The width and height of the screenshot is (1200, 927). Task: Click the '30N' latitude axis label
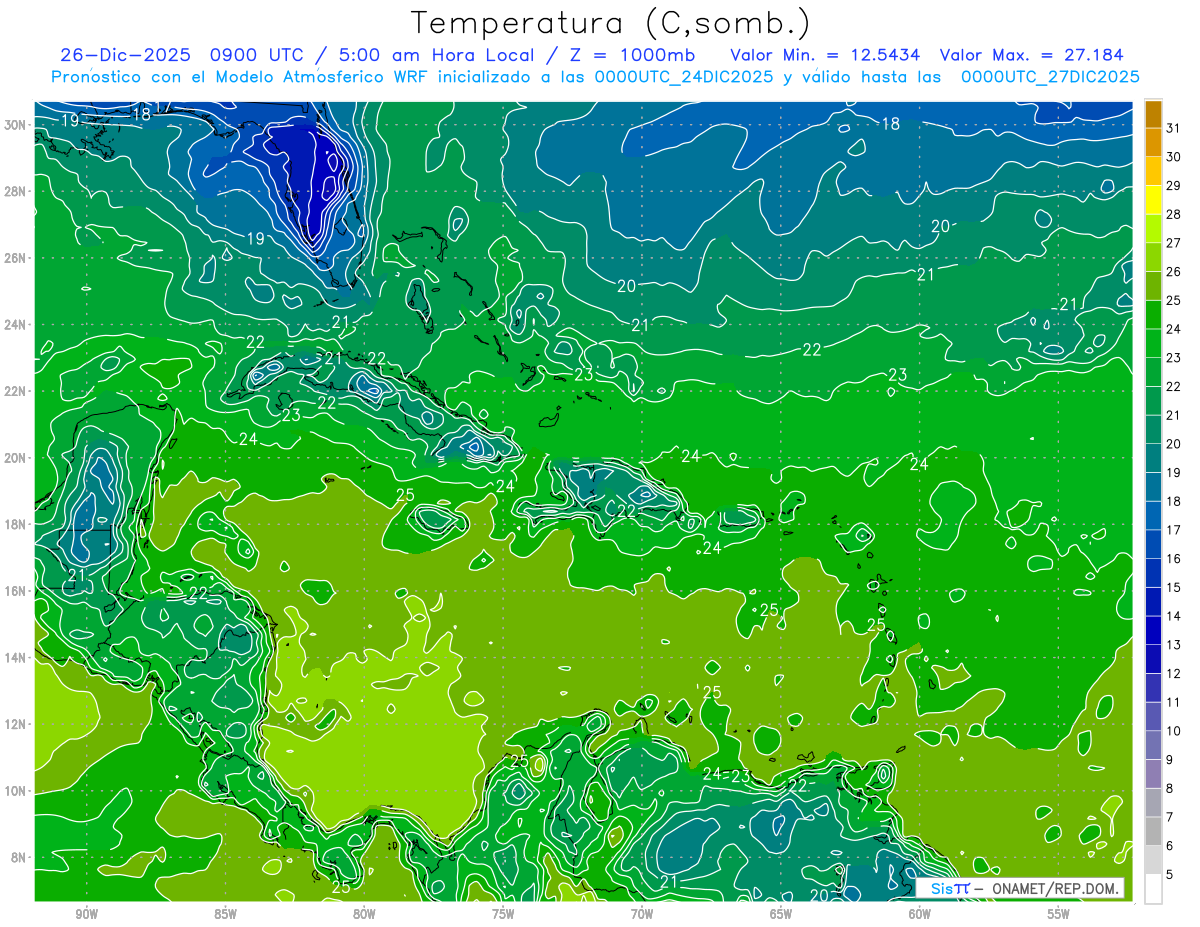coord(15,125)
